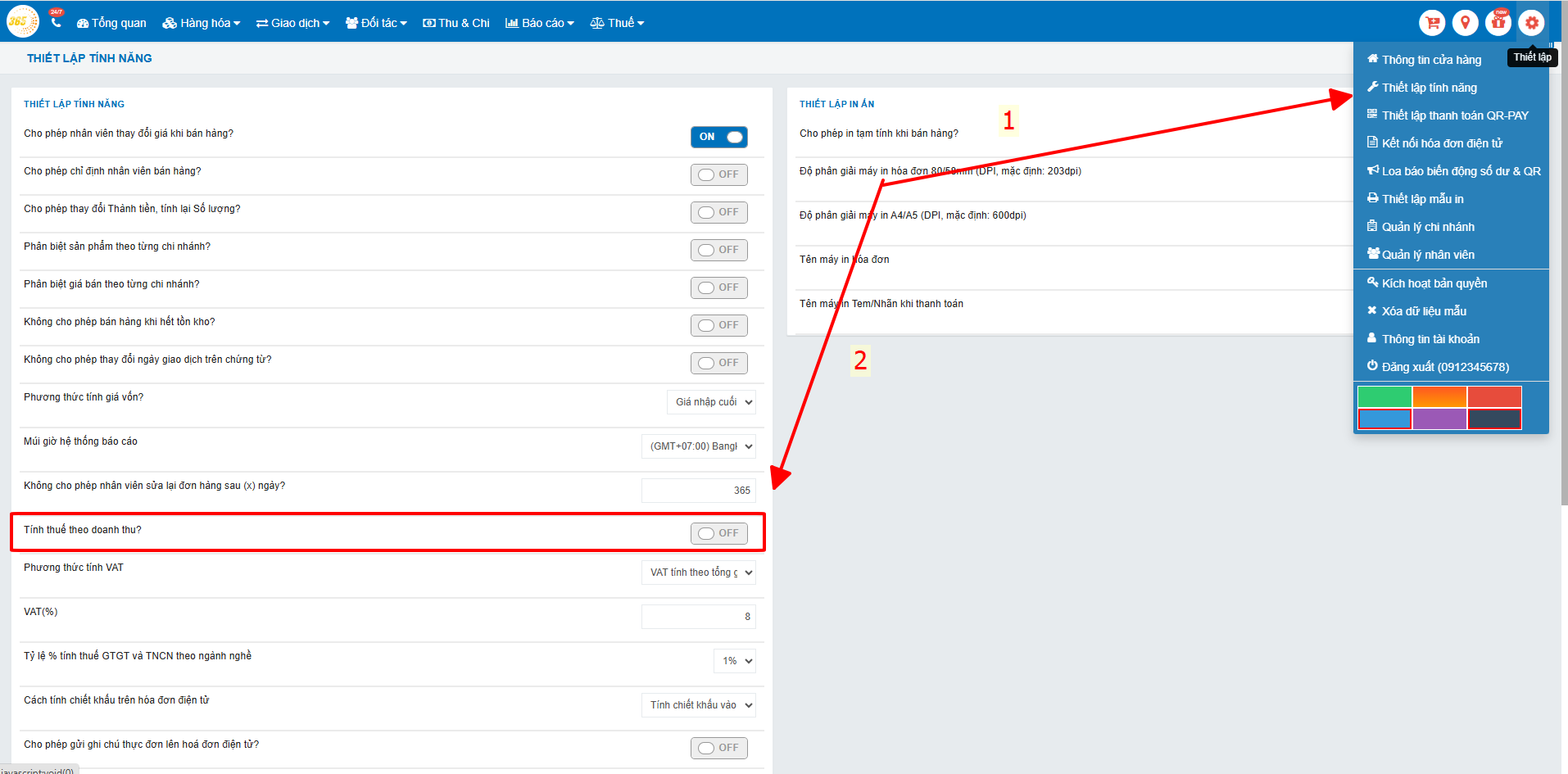This screenshot has height=774, width=1568.
Task: Click the 24/7 phone support icon
Action: tap(56, 21)
